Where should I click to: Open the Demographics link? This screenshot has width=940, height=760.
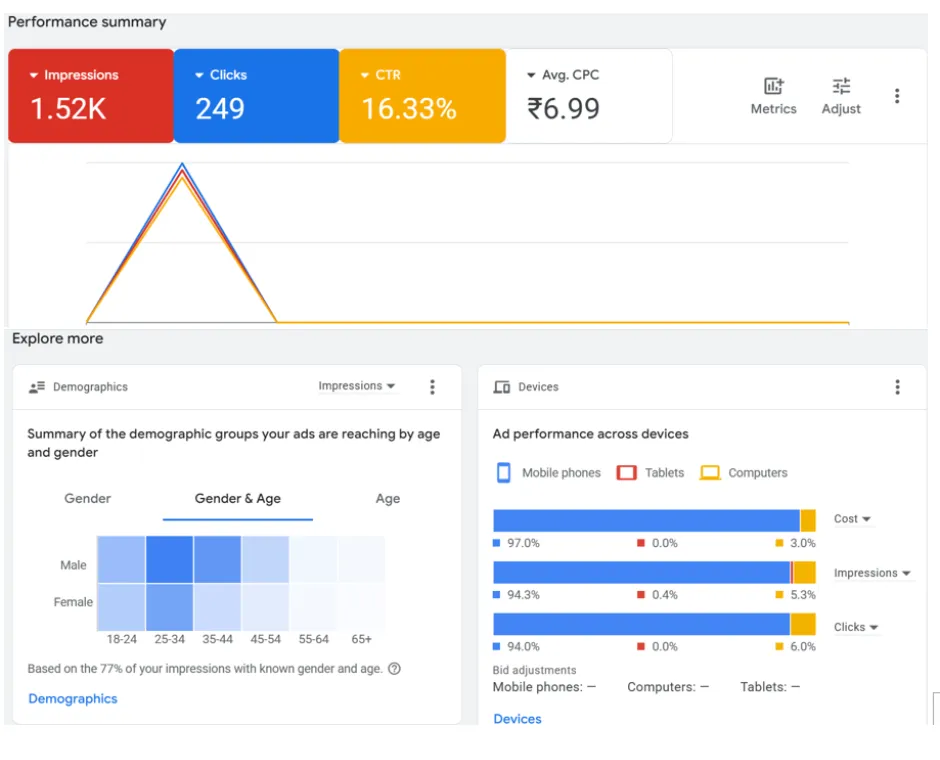coord(73,698)
